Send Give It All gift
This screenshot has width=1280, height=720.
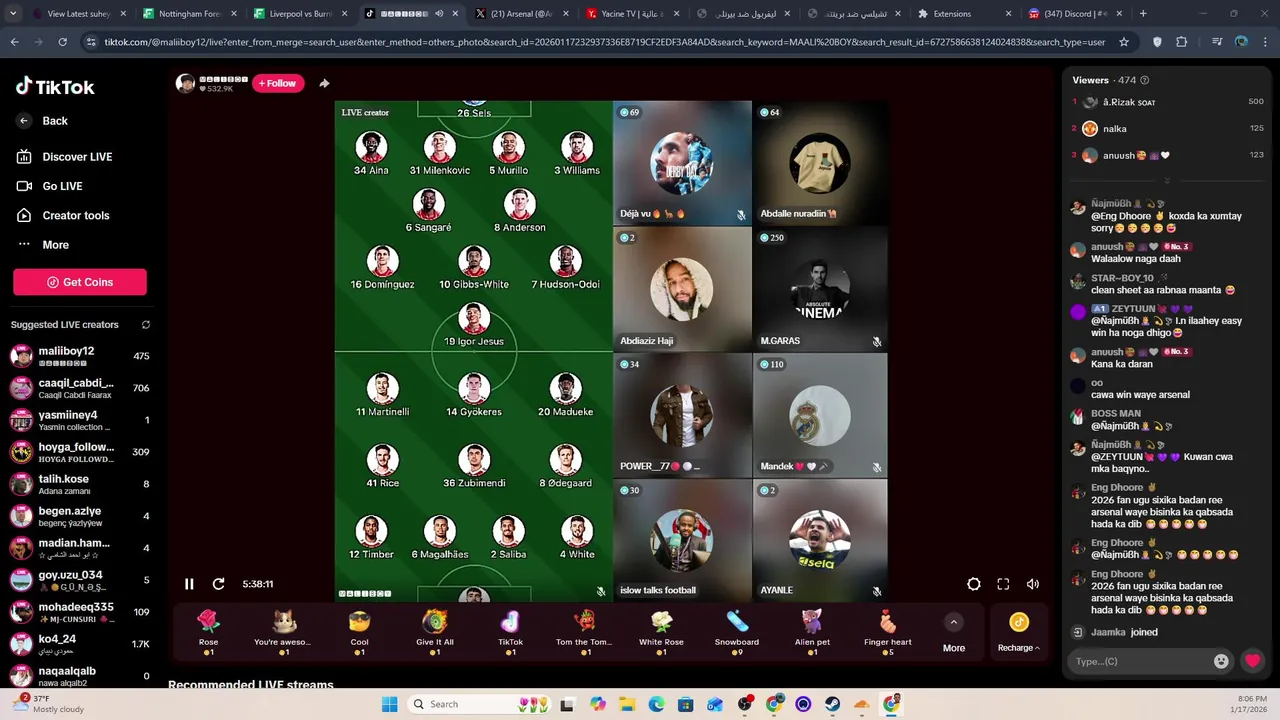[x=435, y=632]
